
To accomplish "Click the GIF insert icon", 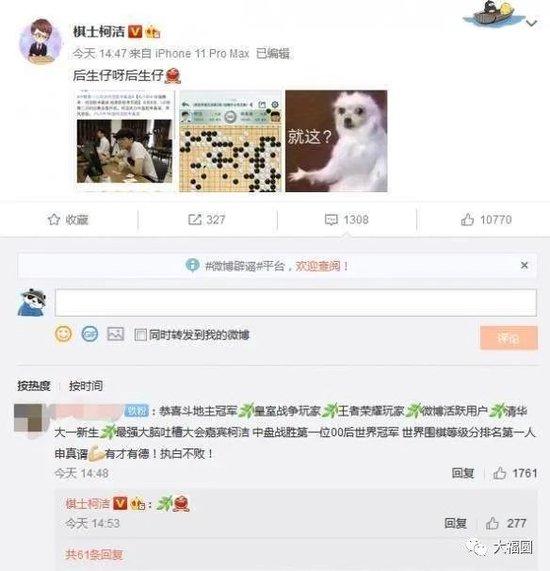I will tap(90, 334).
